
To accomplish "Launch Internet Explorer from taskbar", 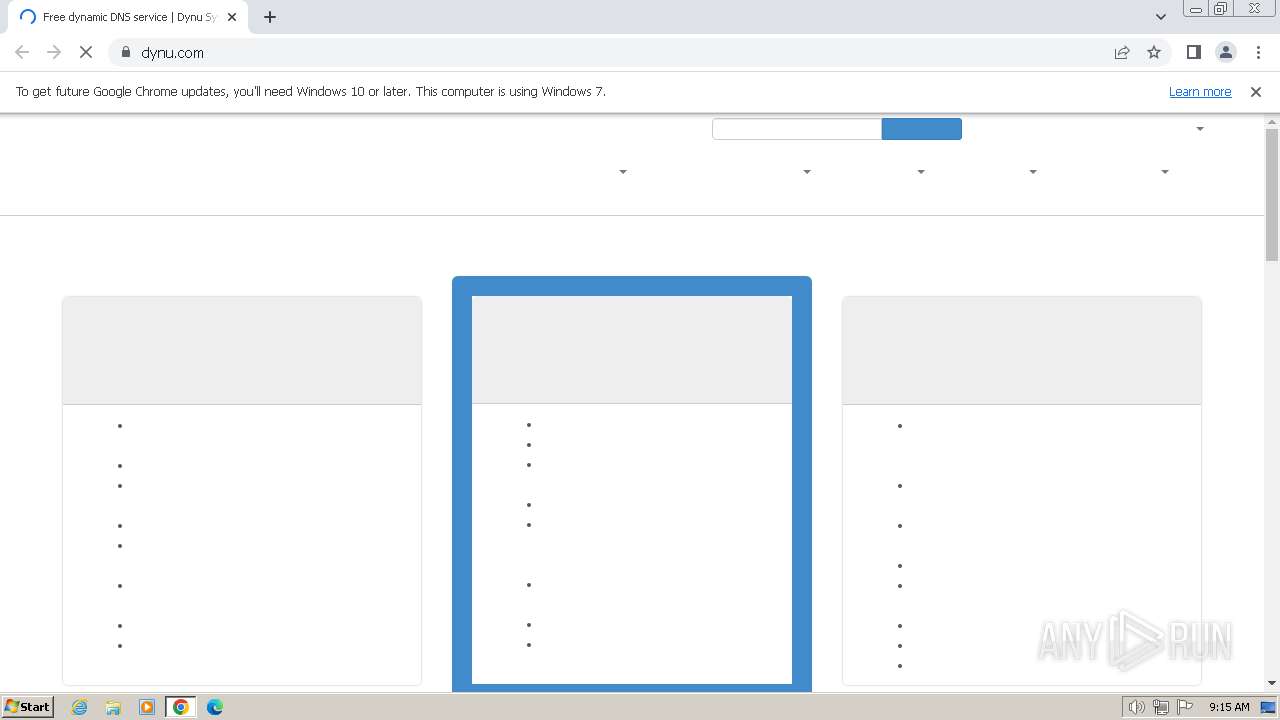I will (80, 707).
